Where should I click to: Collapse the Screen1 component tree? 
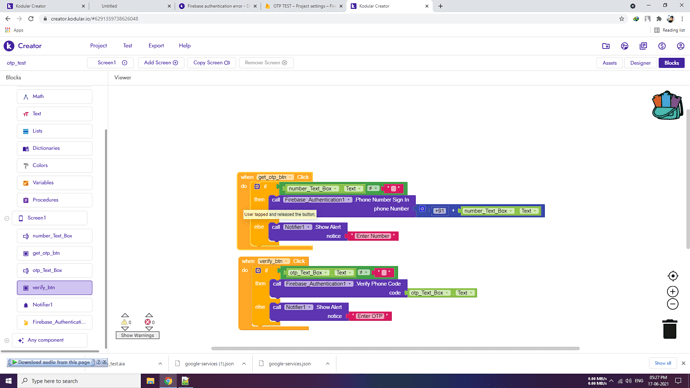[7, 218]
